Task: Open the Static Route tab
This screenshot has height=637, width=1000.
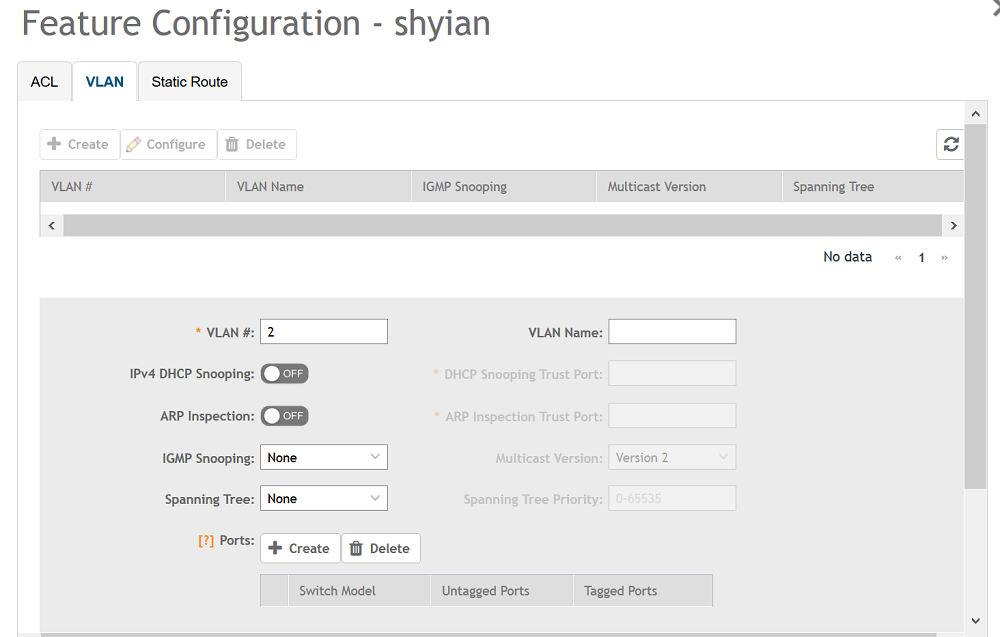Action: 189,82
